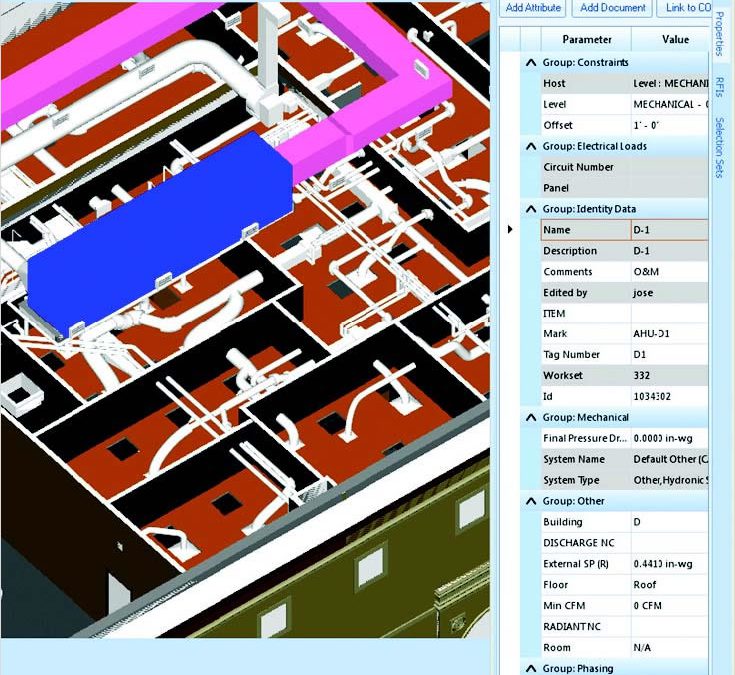
Task: Click the row indicator arrow beside Name
Action: (x=510, y=230)
